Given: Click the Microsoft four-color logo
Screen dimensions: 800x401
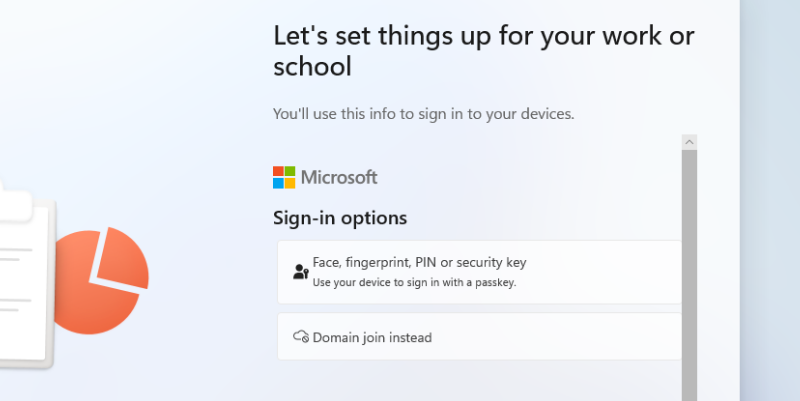Looking at the screenshot, I should pyautogui.click(x=284, y=178).
